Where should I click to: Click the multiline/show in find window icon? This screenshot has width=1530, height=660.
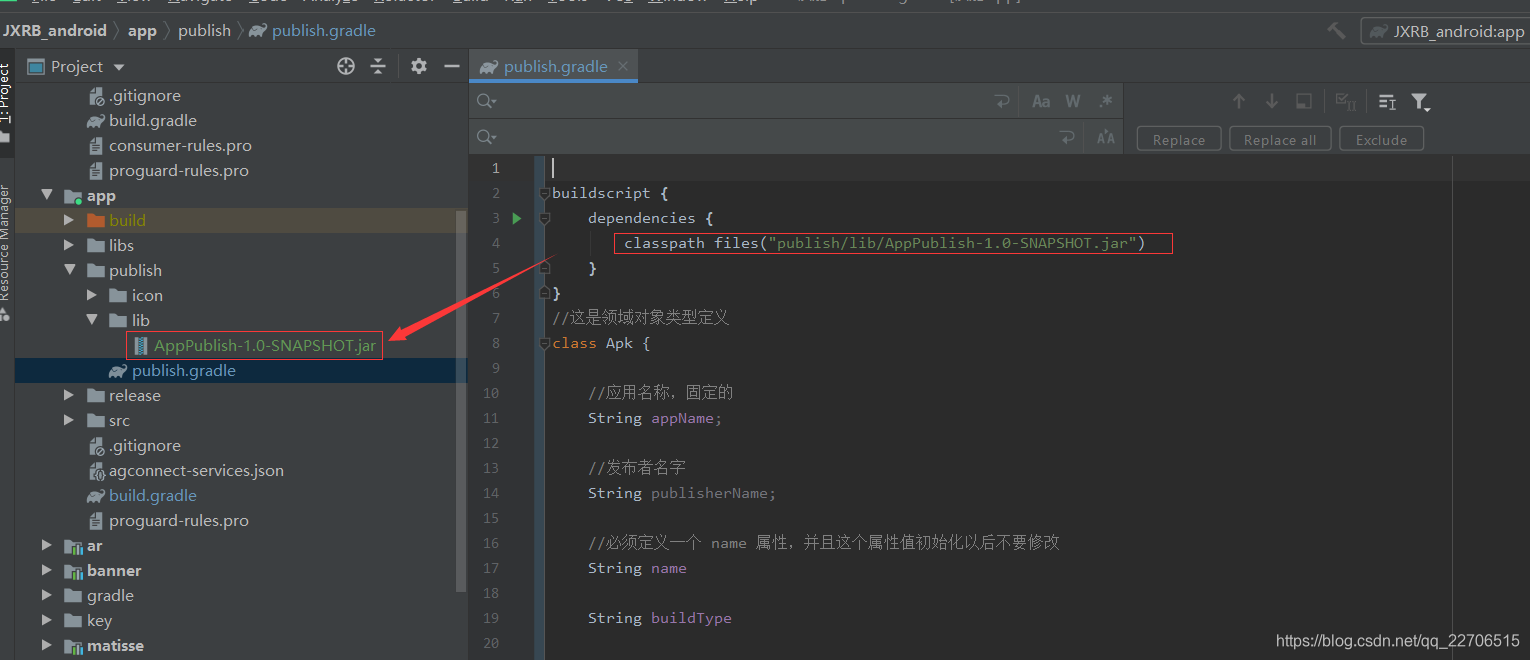pos(1387,101)
